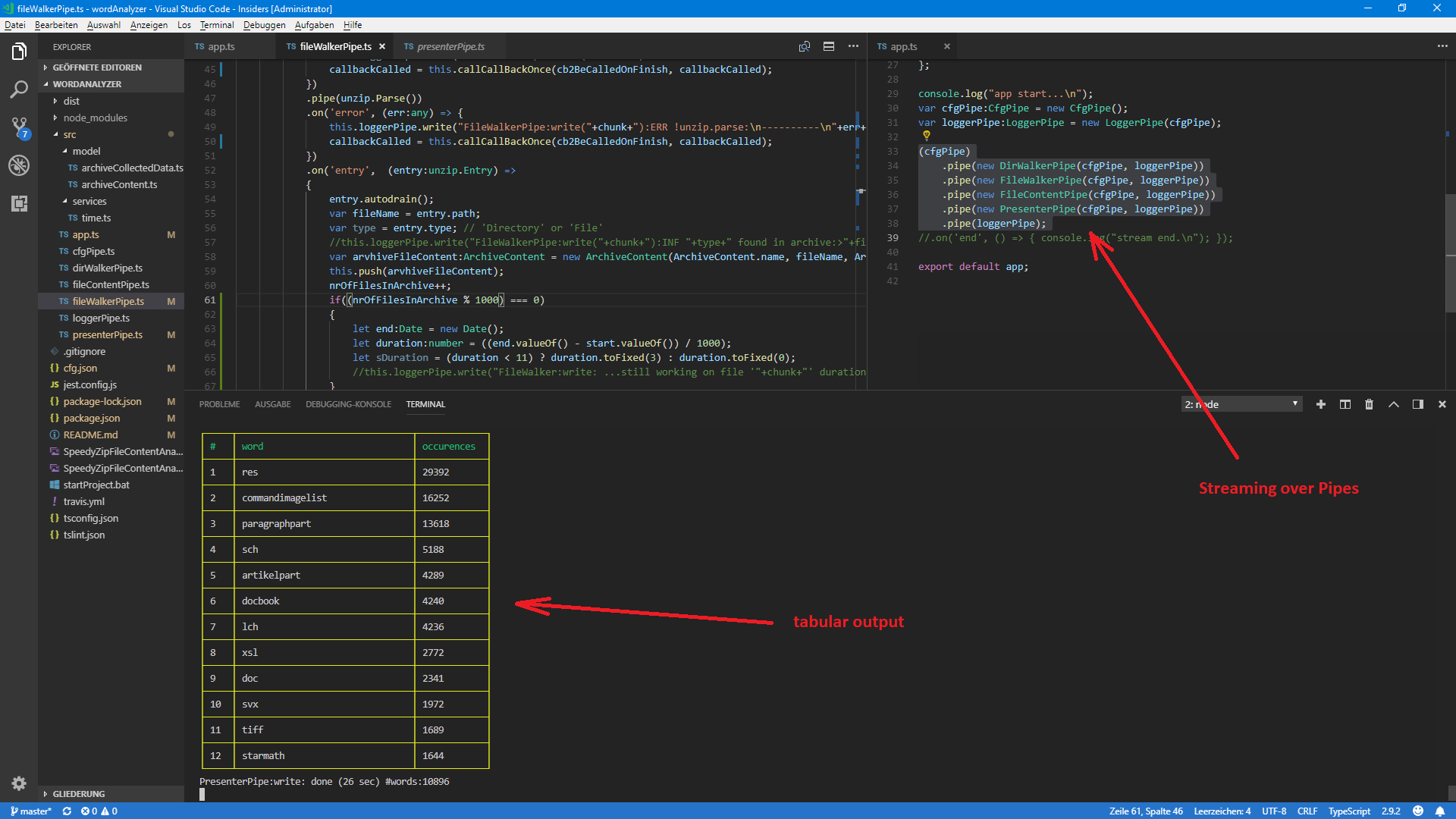Image resolution: width=1456 pixels, height=819 pixels.
Task: Open the Search view in activity bar
Action: [19, 89]
